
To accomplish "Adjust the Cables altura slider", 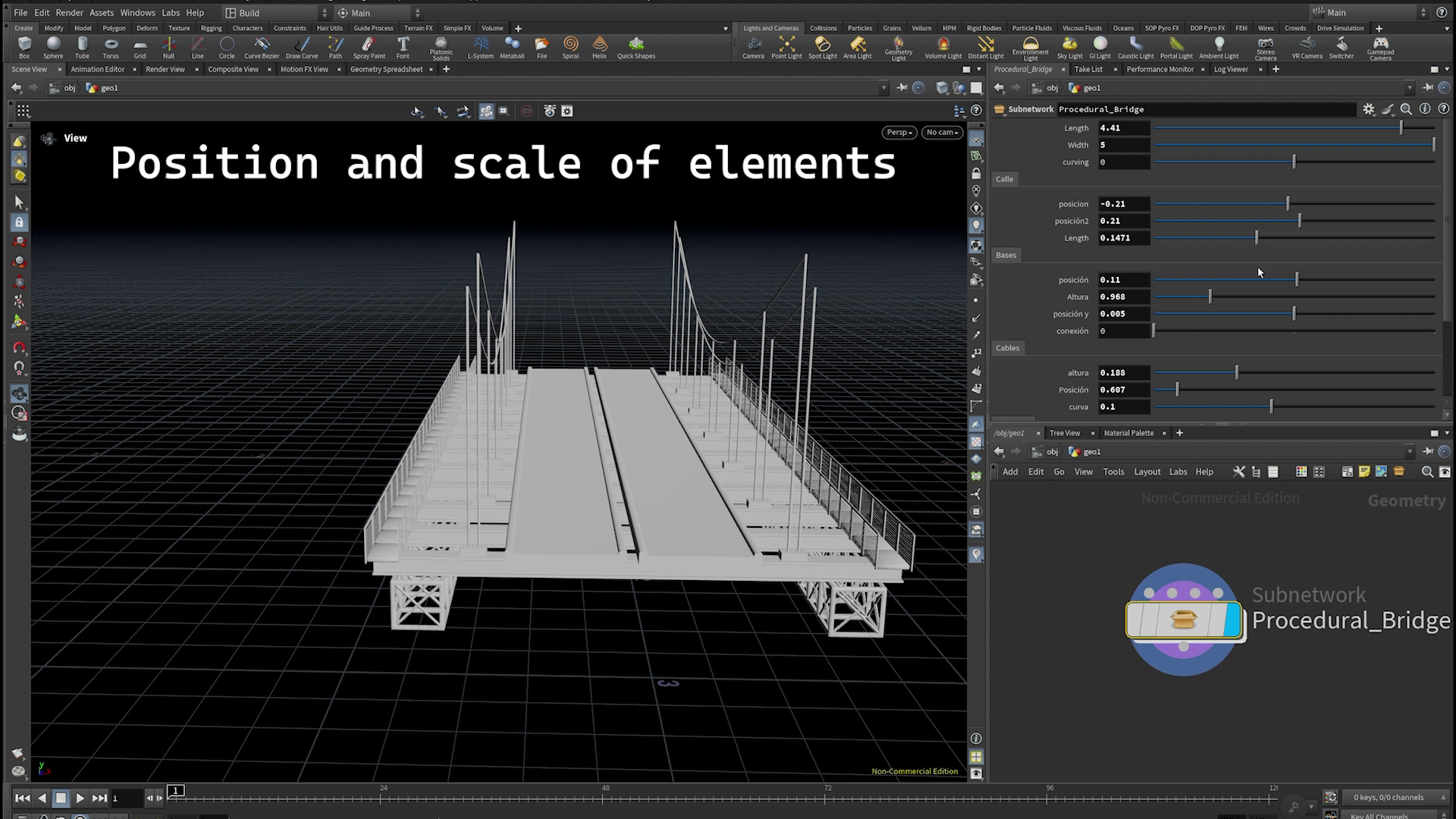I will (x=1294, y=373).
